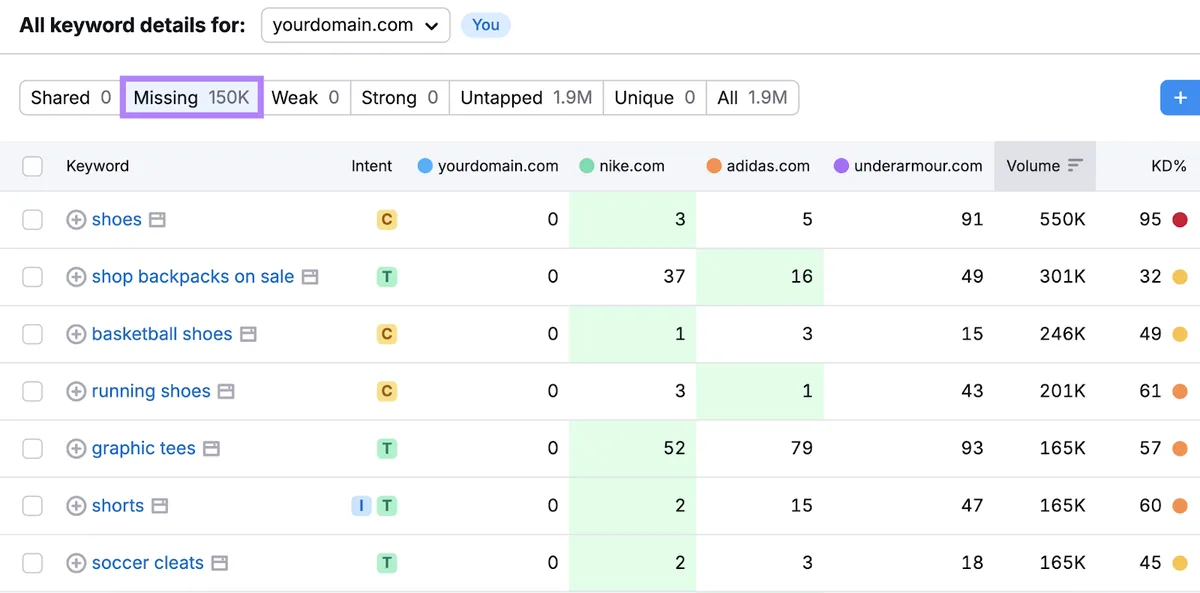Click the Intent column header
The width and height of the screenshot is (1200, 593).
tap(372, 166)
